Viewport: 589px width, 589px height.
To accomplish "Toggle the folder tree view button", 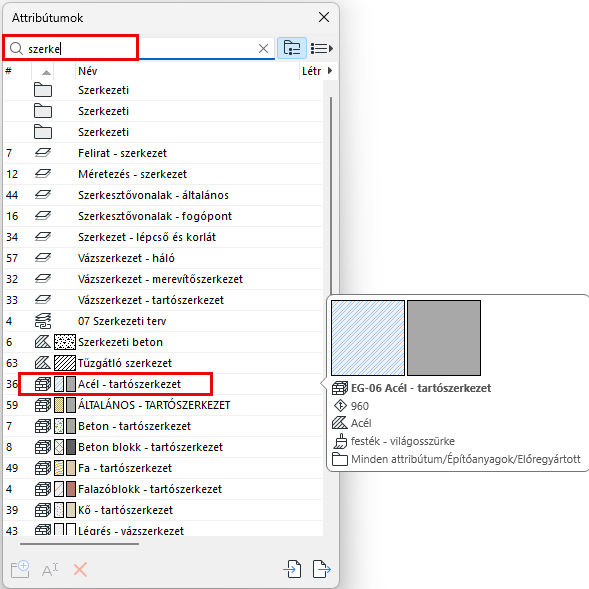I will click(292, 48).
